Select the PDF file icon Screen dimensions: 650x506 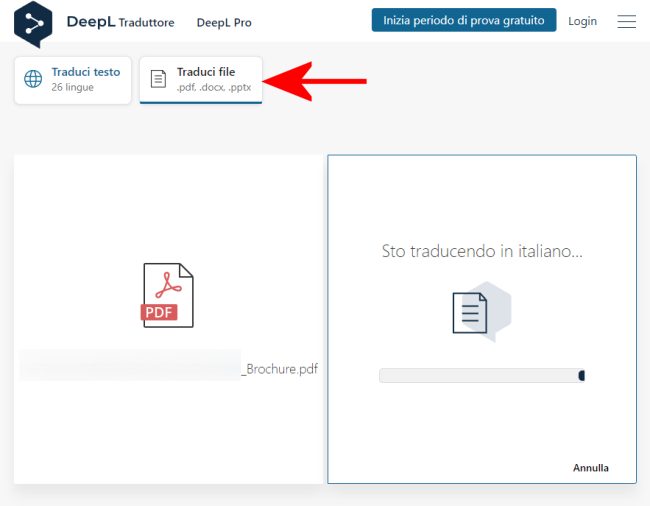(x=167, y=295)
